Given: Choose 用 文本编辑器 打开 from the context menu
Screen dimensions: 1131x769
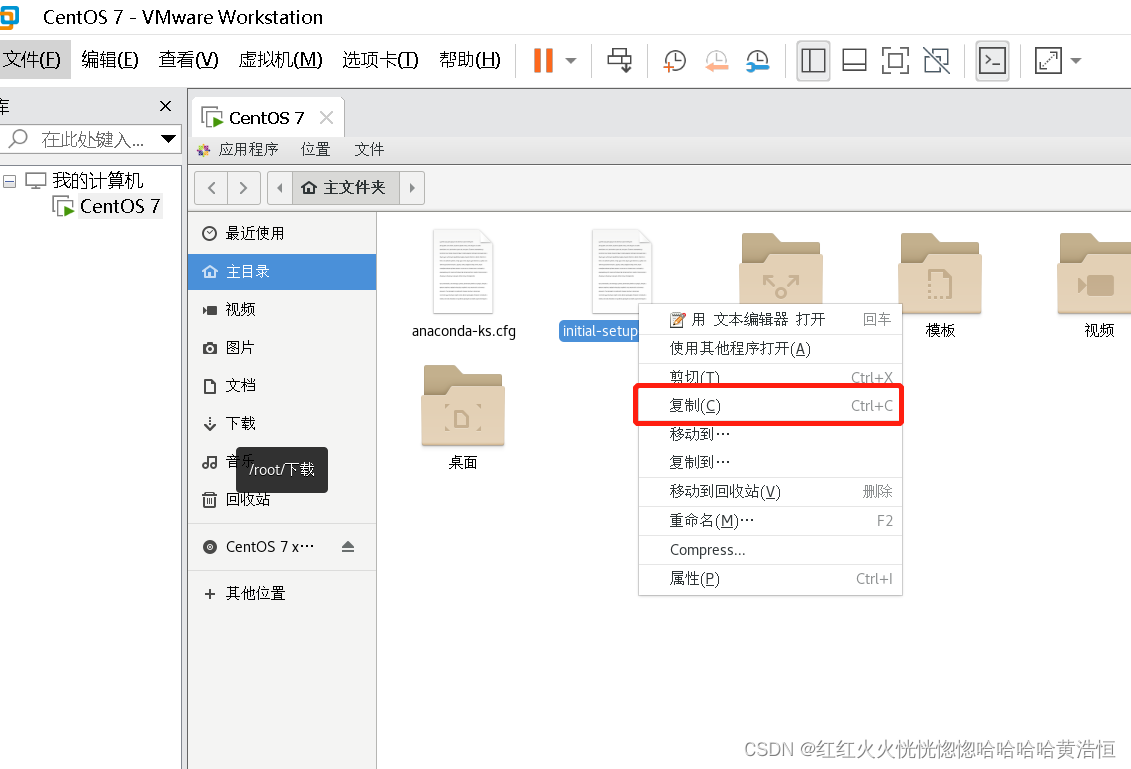Looking at the screenshot, I should point(770,320).
